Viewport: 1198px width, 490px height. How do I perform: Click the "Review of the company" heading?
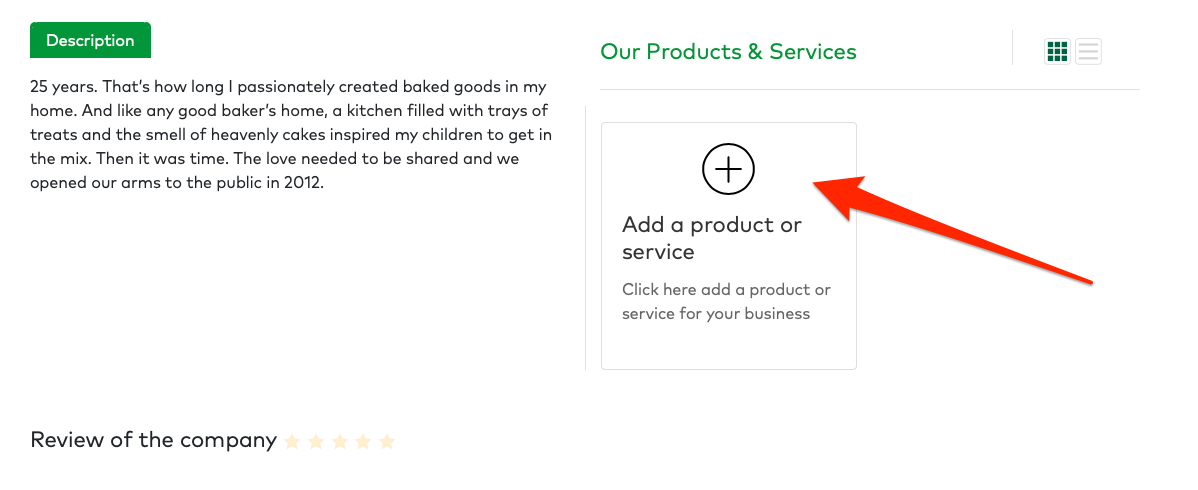tap(153, 440)
